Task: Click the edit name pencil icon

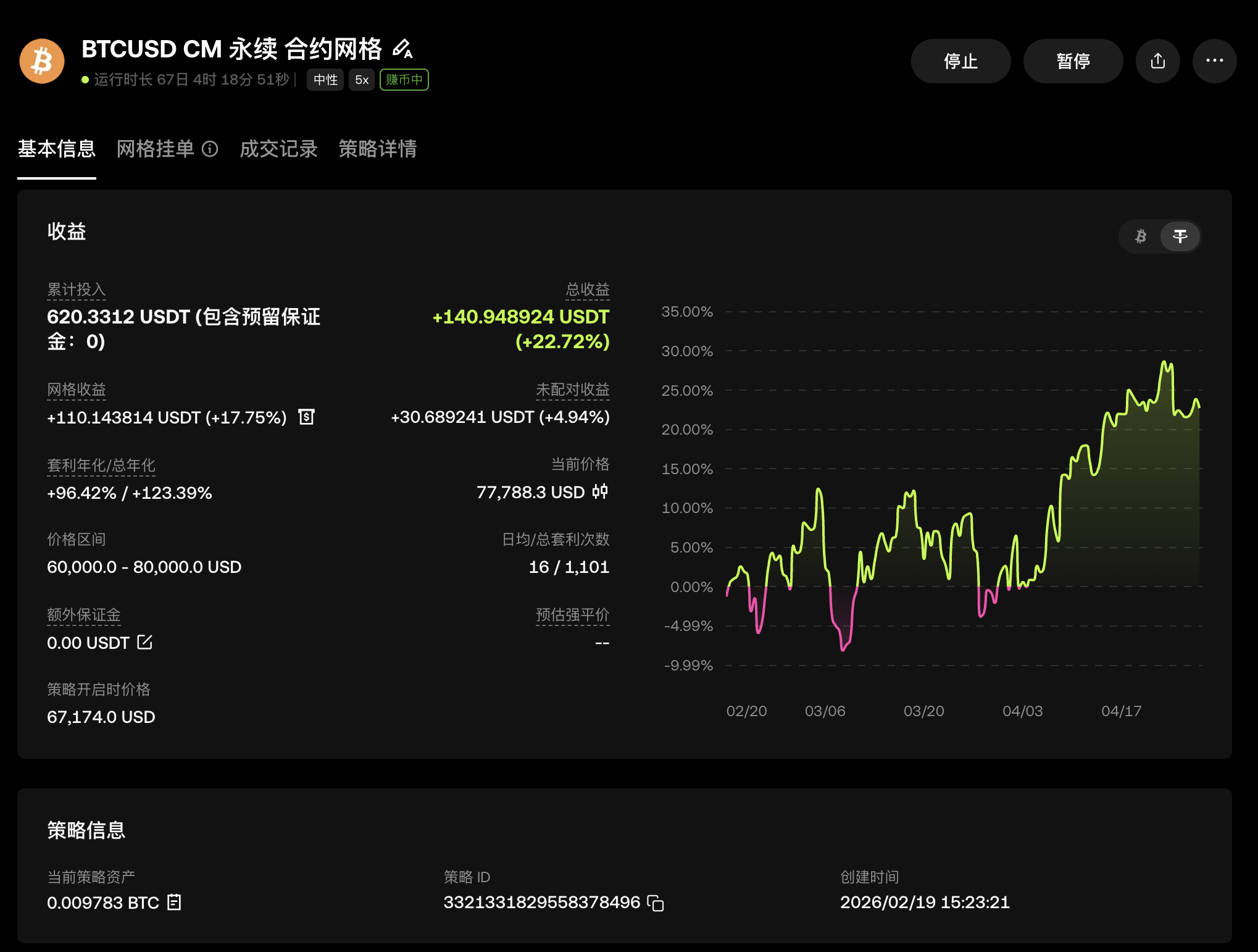Action: (402, 49)
